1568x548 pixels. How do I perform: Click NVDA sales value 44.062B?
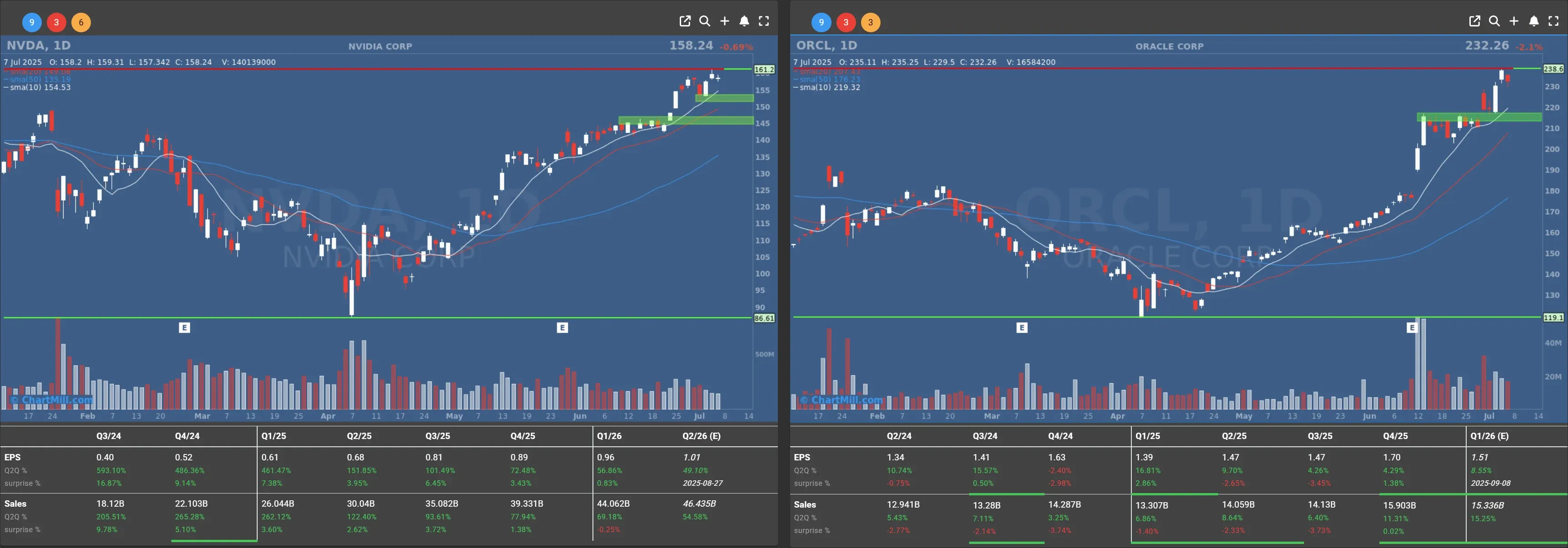tap(613, 504)
